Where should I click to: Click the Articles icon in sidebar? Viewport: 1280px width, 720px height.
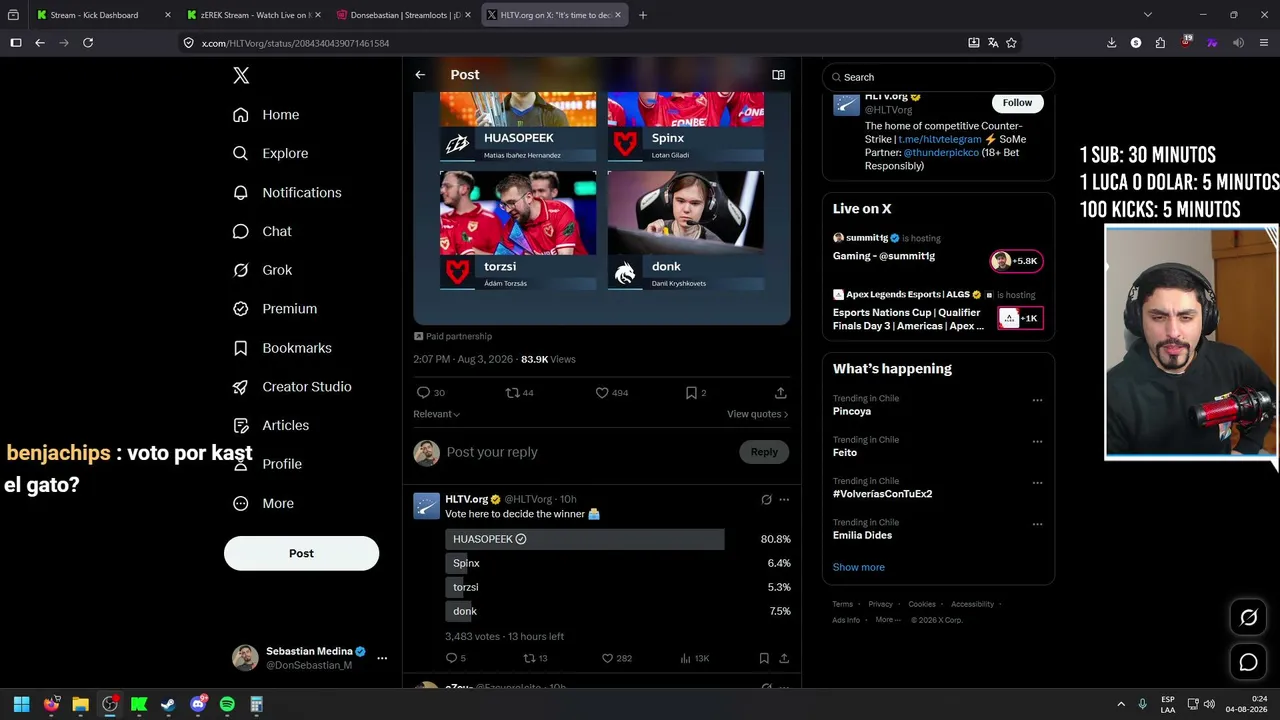coord(241,426)
